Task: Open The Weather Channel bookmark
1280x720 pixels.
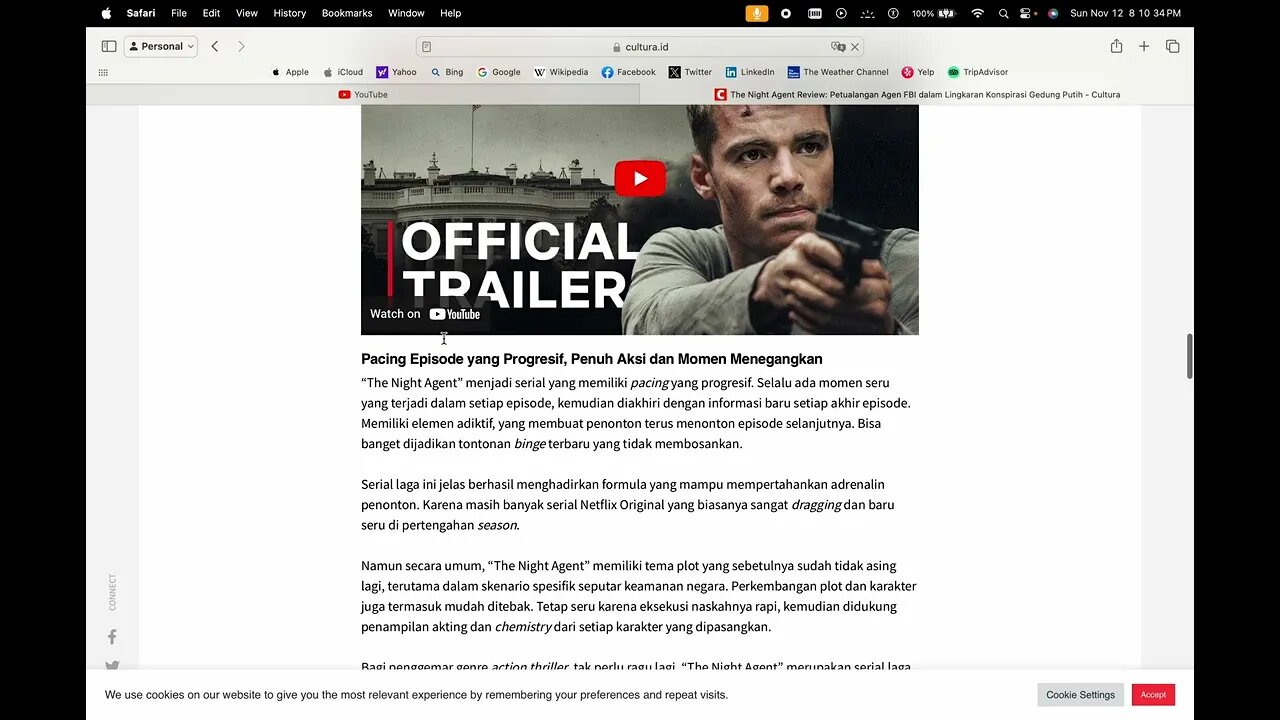Action: click(838, 72)
